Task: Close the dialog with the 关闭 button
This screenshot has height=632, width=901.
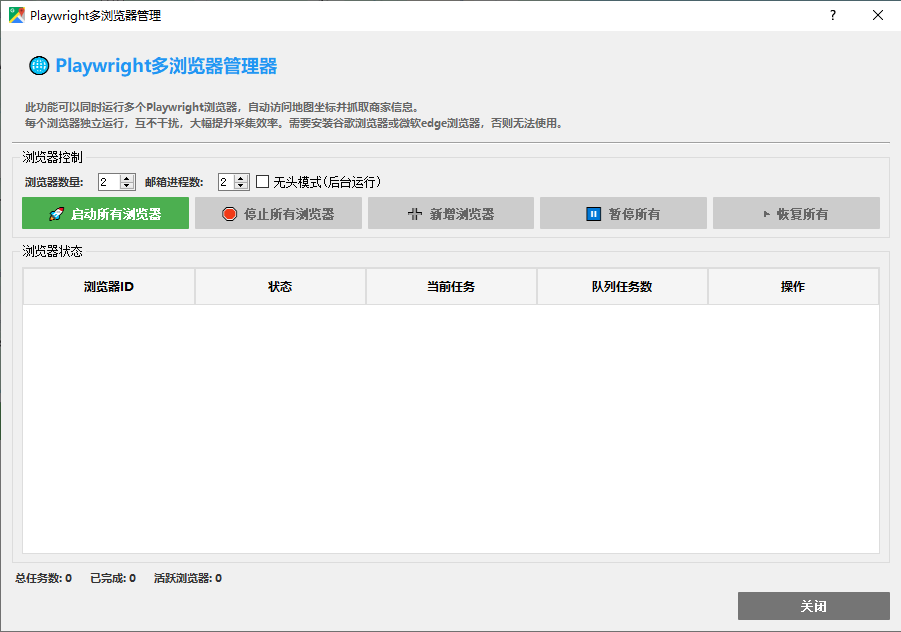Action: pyautogui.click(x=814, y=606)
